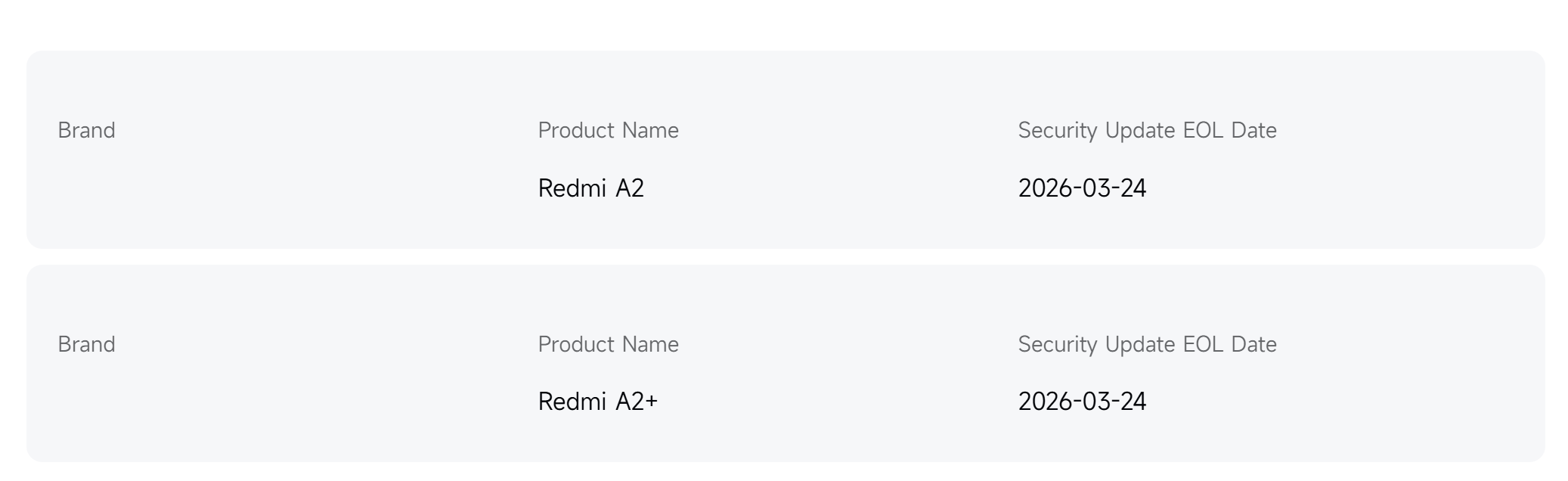
Task: Click the Brand label in second card
Action: [86, 345]
